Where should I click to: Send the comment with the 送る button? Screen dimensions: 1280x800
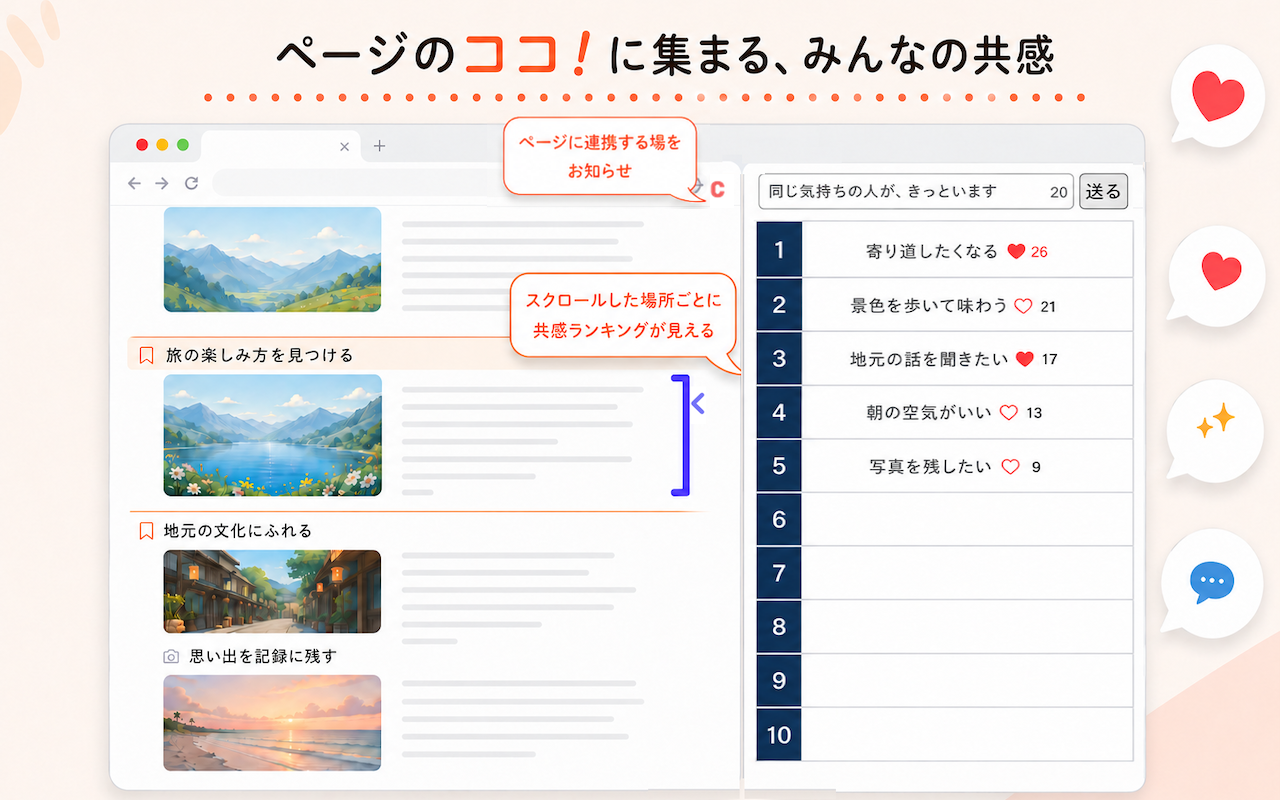[1103, 191]
